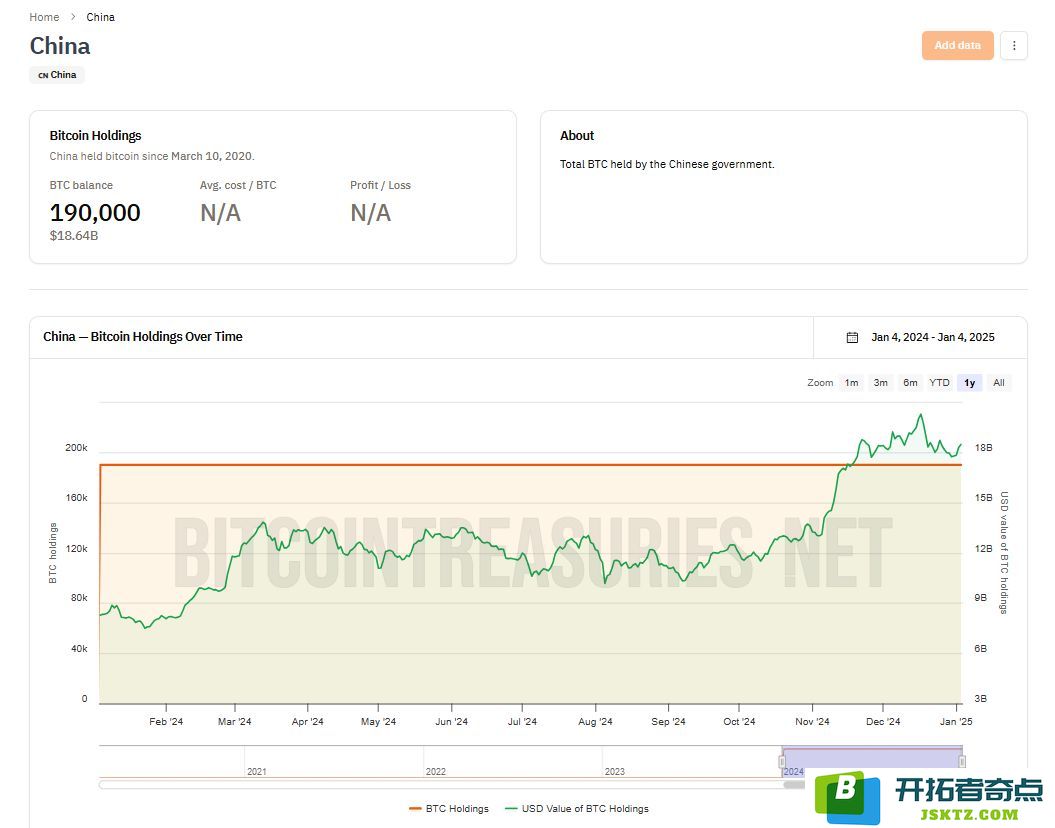Click the 'China held bitcoin since March 10, 2020.' text
Image resolution: width=1055 pixels, height=828 pixels.
(152, 156)
